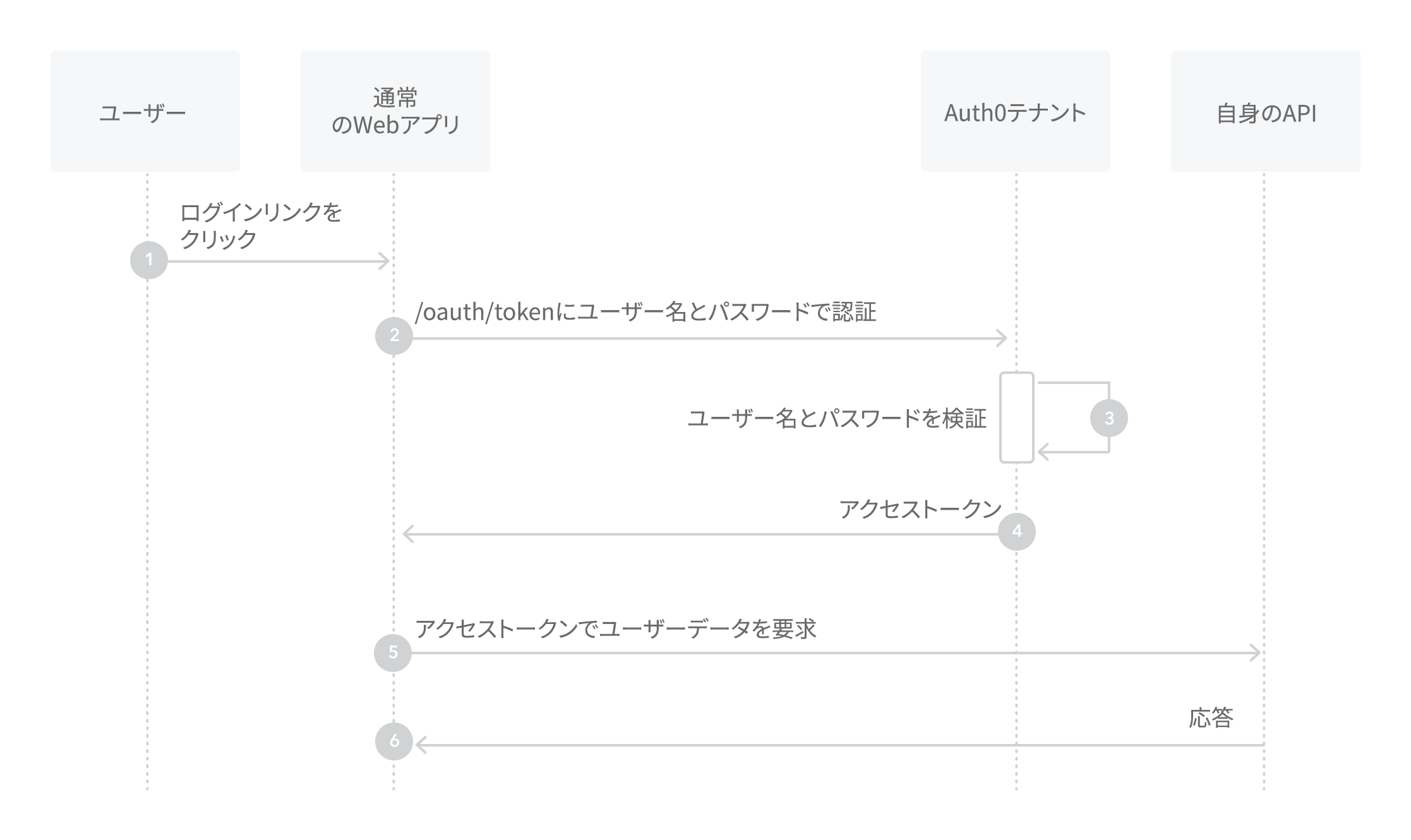Click the ログインリンクをクリック label
The image size is (1411, 840).
tap(261, 225)
